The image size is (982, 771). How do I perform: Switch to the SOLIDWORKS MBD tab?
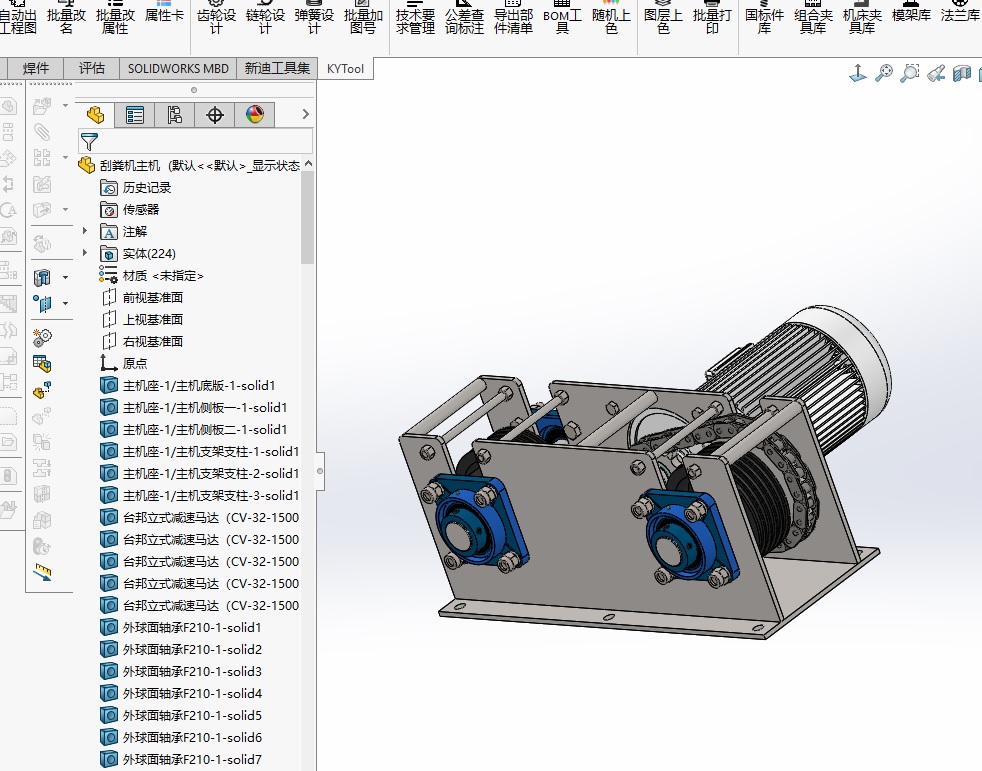pyautogui.click(x=178, y=68)
